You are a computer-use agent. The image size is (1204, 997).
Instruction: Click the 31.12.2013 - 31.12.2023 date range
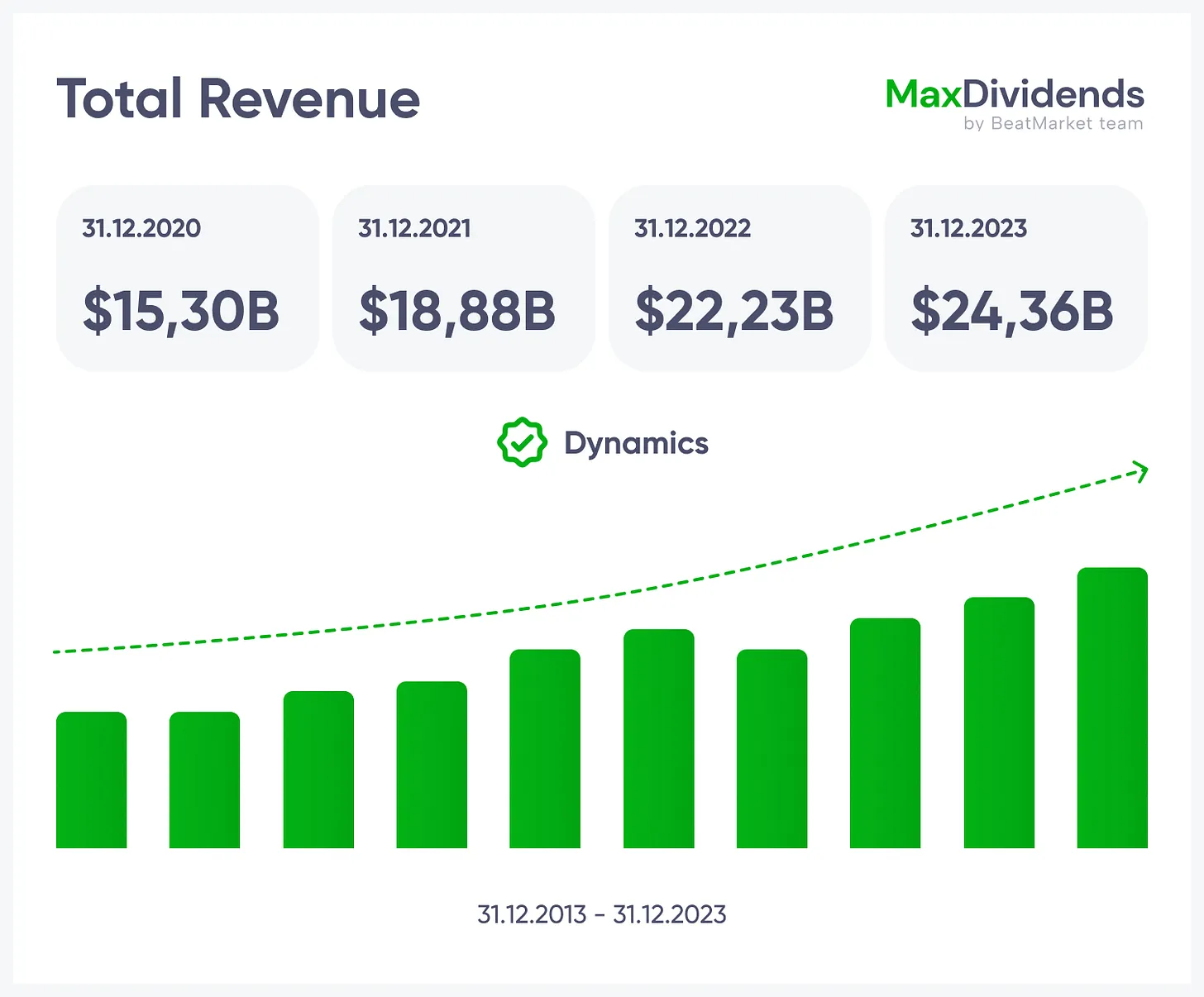point(602,914)
